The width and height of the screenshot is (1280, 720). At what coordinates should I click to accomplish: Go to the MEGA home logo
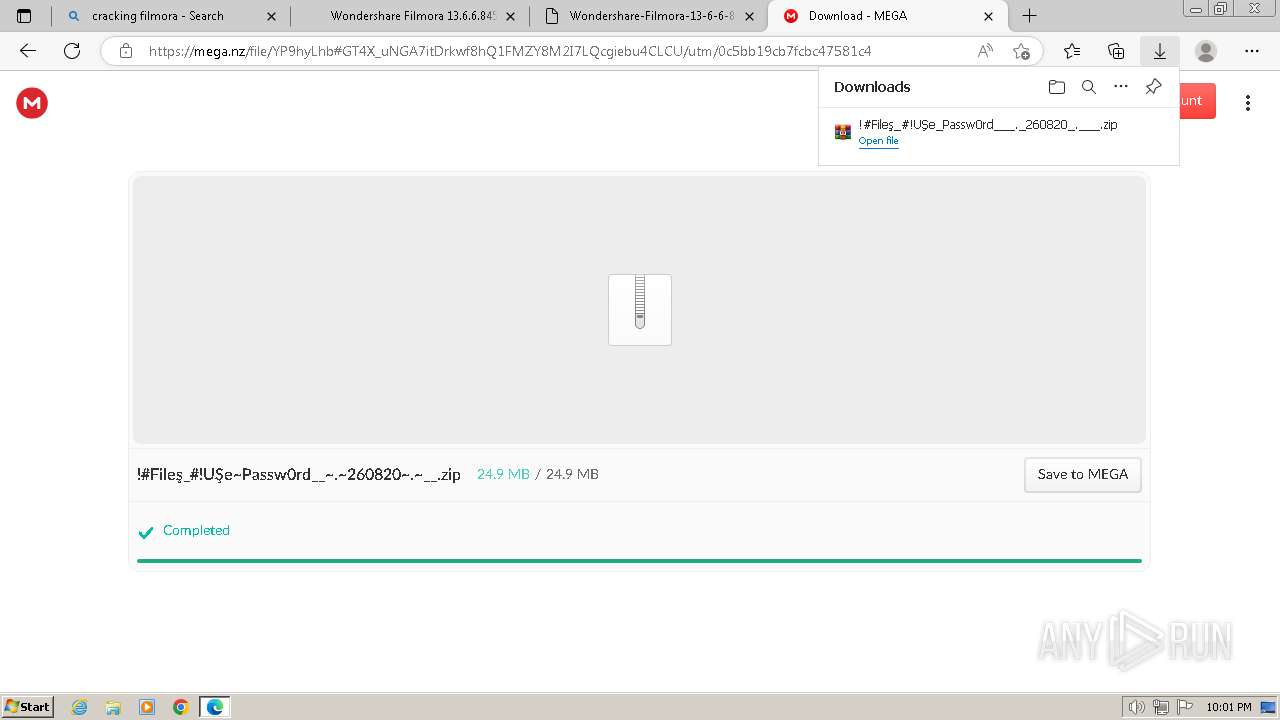pos(32,103)
